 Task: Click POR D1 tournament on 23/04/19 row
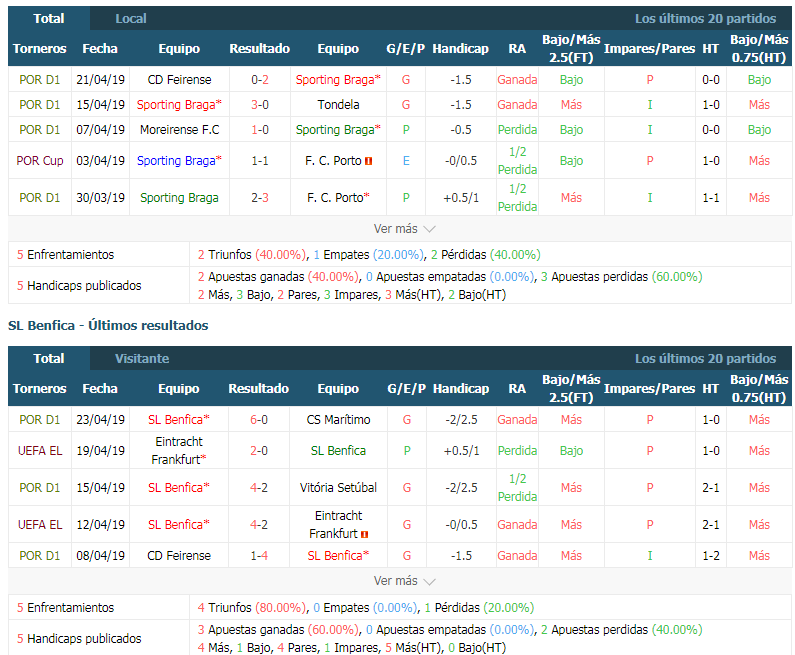tap(40, 420)
